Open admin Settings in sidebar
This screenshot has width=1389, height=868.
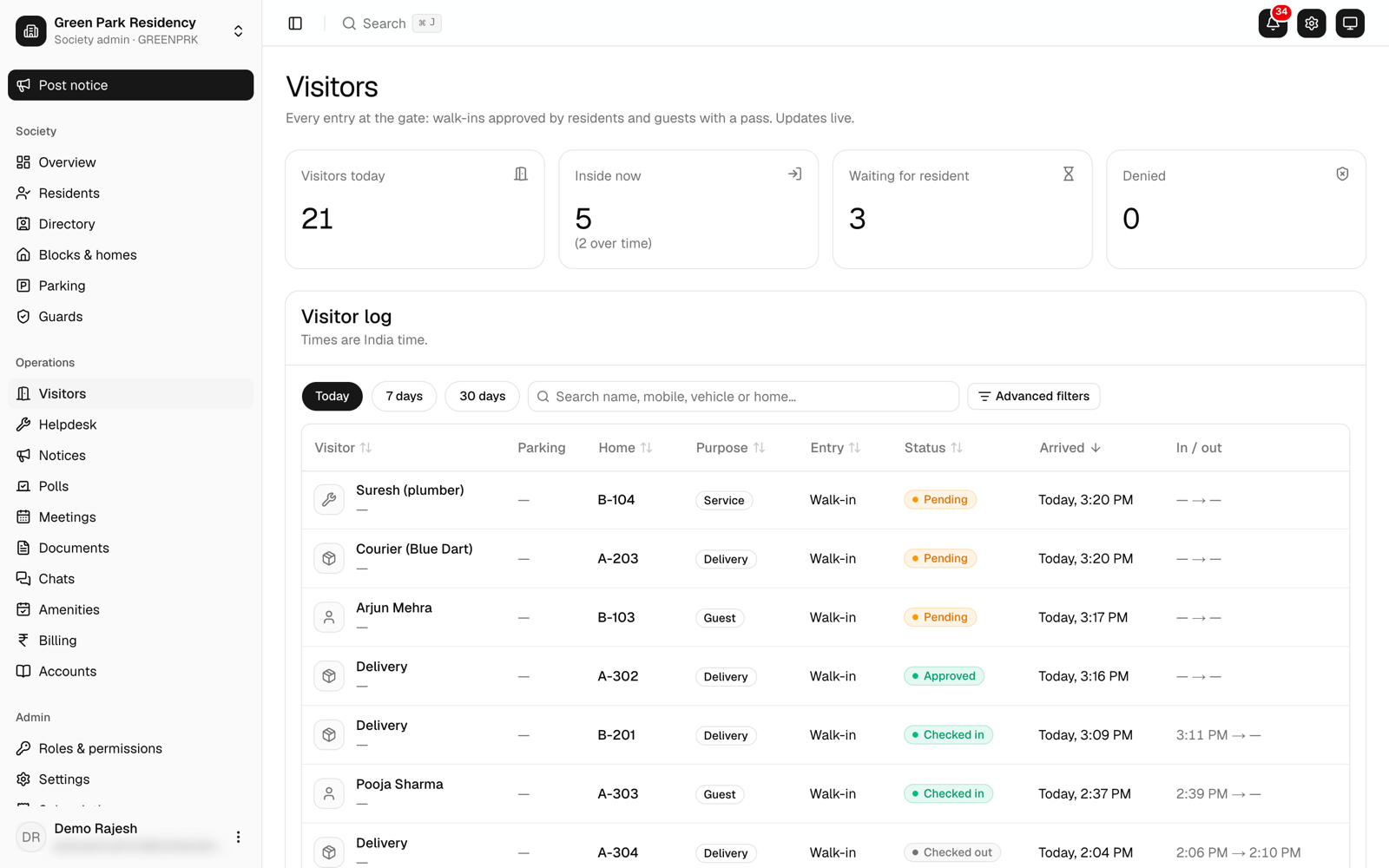click(x=130, y=779)
